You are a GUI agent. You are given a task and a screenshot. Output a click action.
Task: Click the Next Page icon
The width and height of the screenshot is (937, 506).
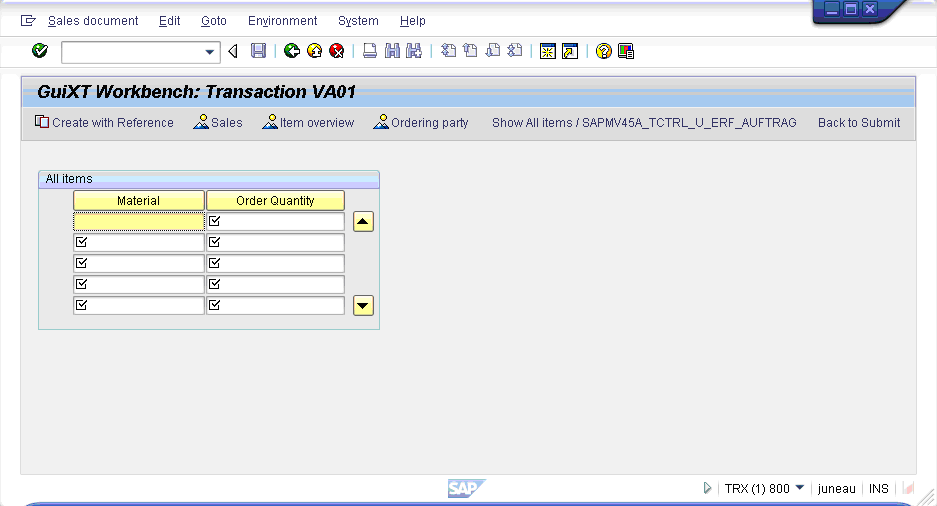click(x=492, y=51)
